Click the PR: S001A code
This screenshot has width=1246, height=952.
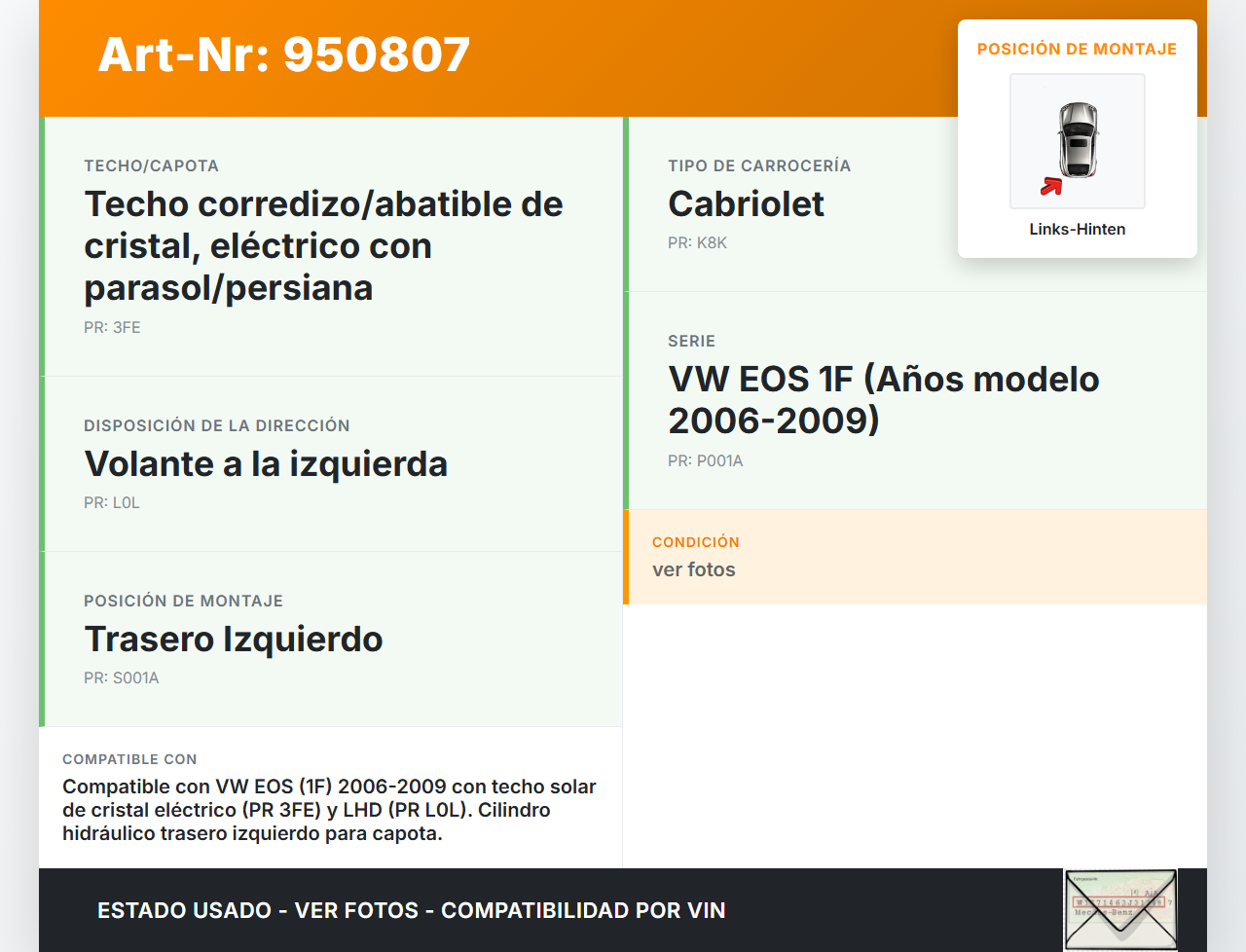121,678
